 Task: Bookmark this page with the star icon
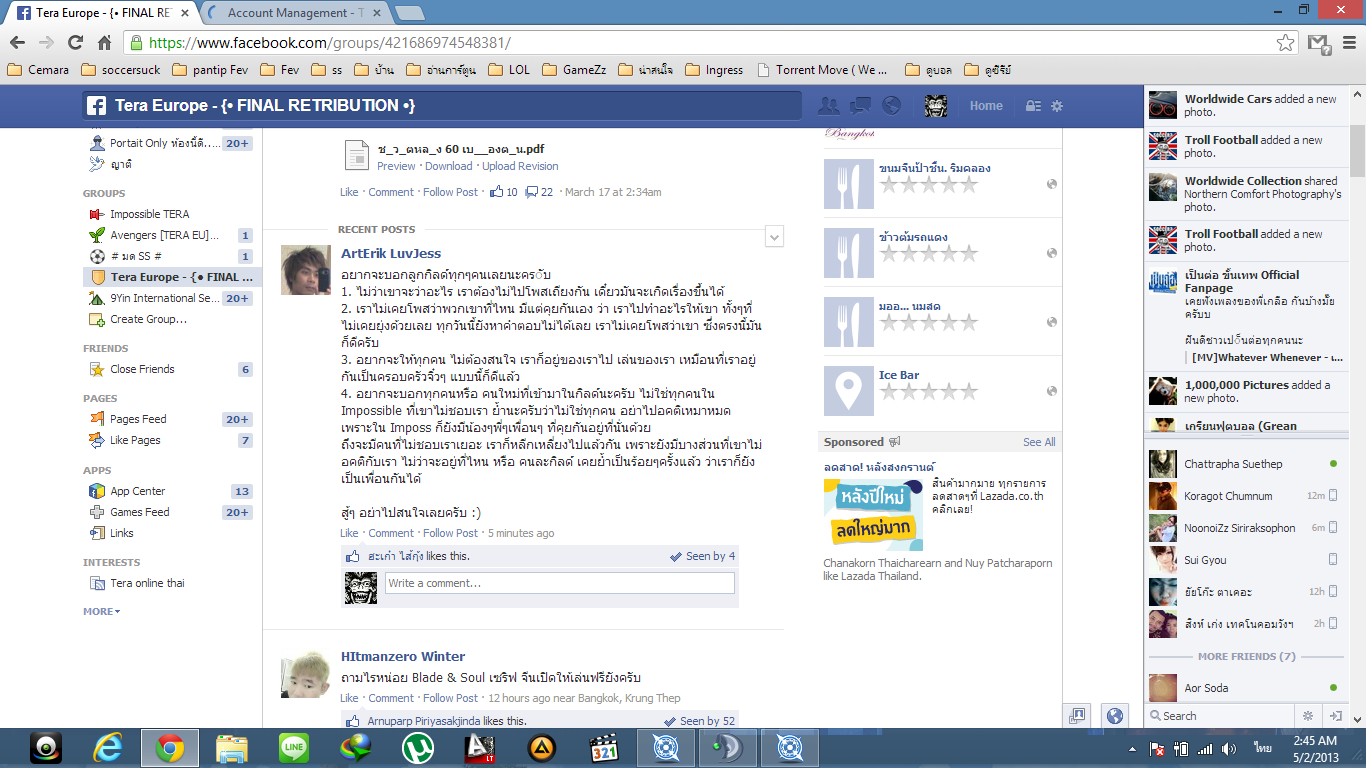1286,43
